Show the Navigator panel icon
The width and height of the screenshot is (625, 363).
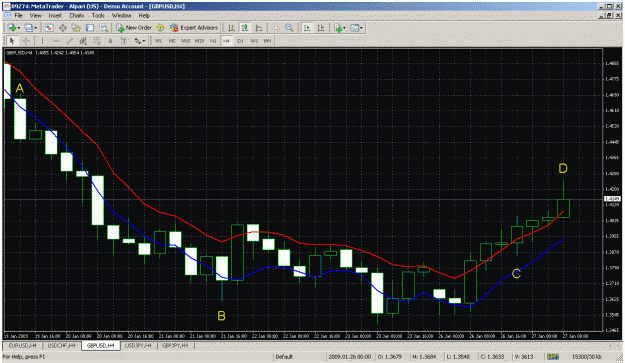(x=76, y=27)
